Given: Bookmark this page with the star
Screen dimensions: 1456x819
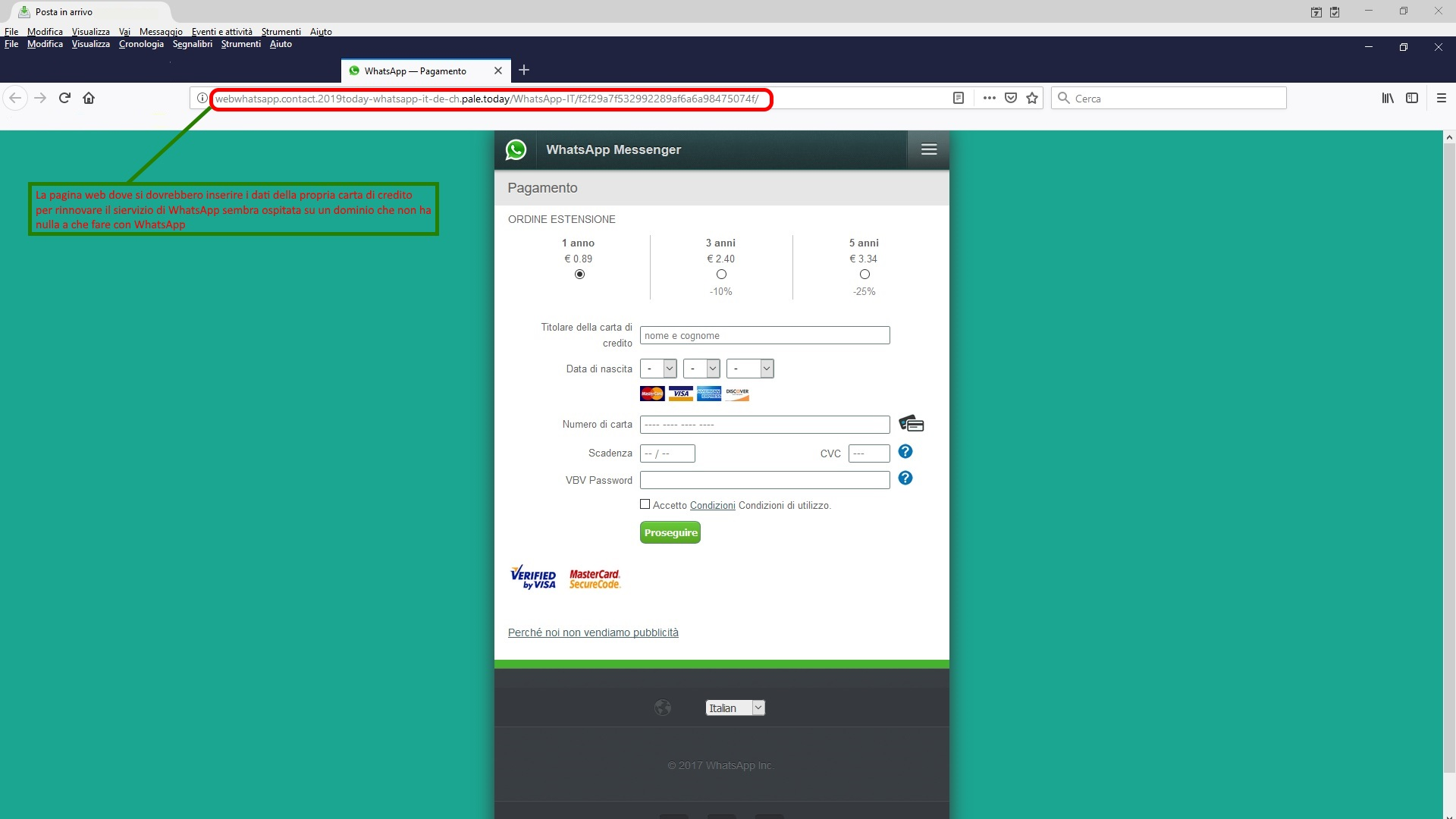Looking at the screenshot, I should tap(1032, 98).
